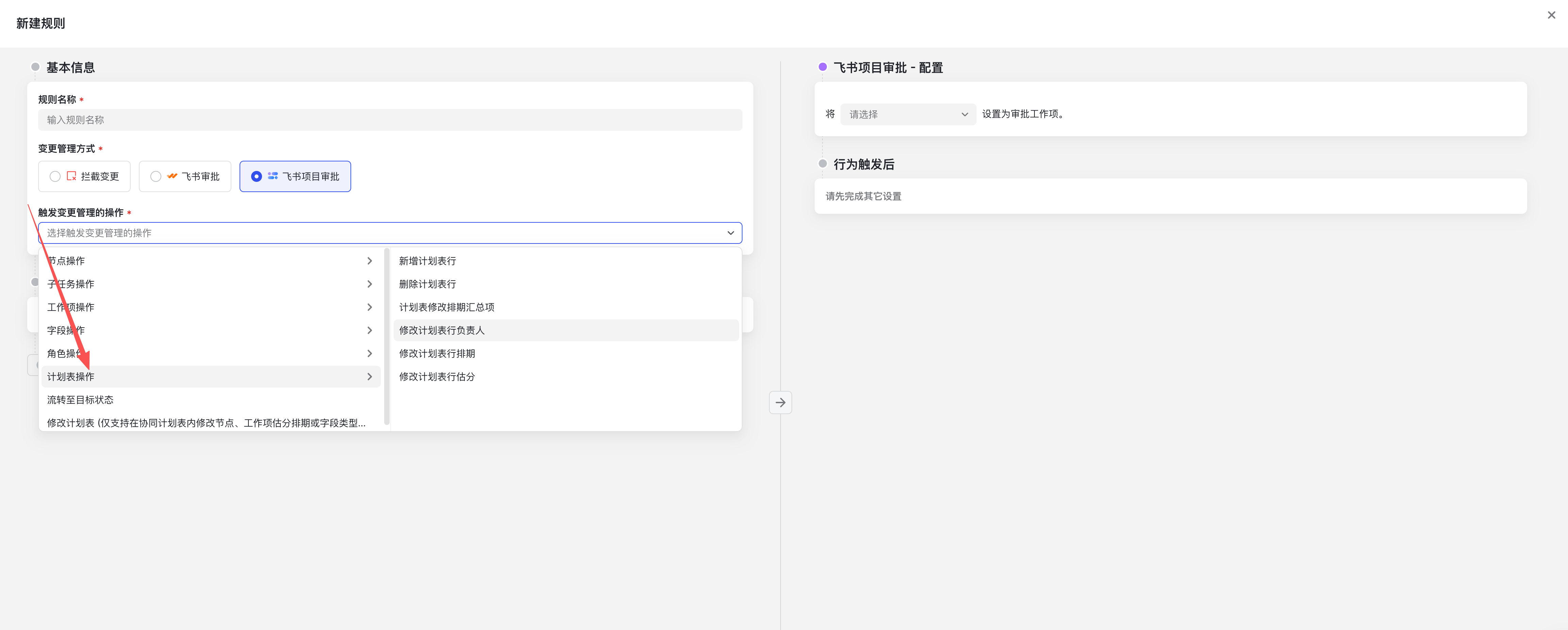Expand the 工作项操作 submenu chevron

click(370, 307)
